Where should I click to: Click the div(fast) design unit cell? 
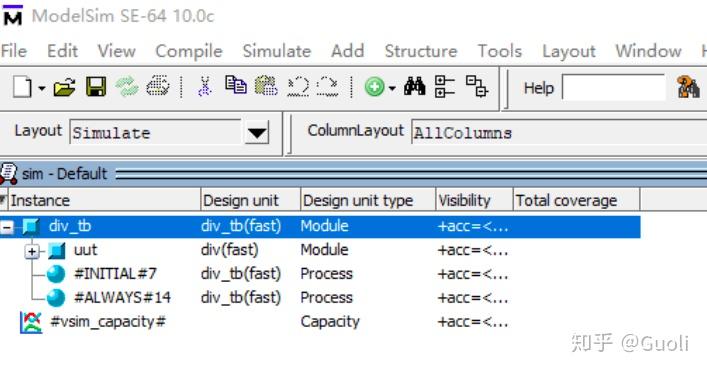[x=230, y=250]
